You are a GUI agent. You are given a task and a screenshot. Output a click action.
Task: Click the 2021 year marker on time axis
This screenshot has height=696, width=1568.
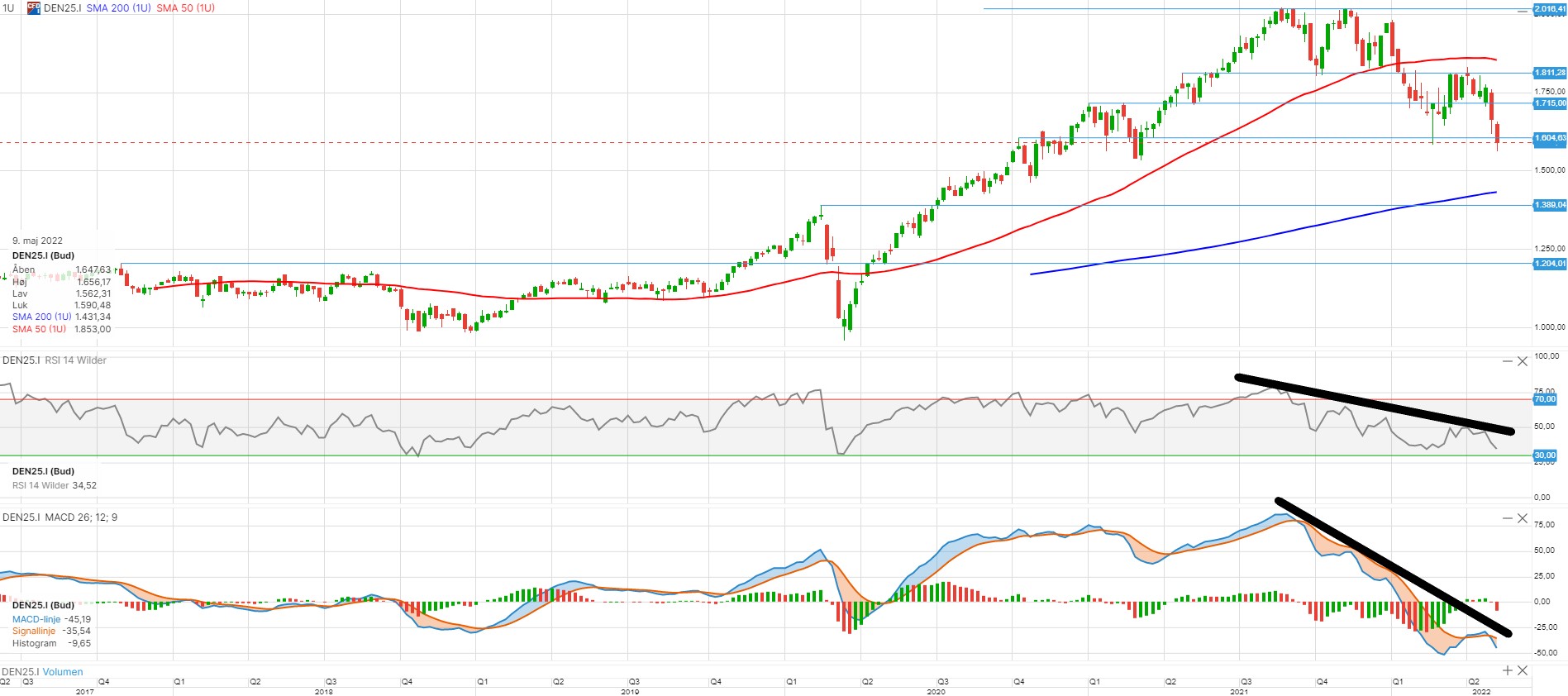[1239, 692]
